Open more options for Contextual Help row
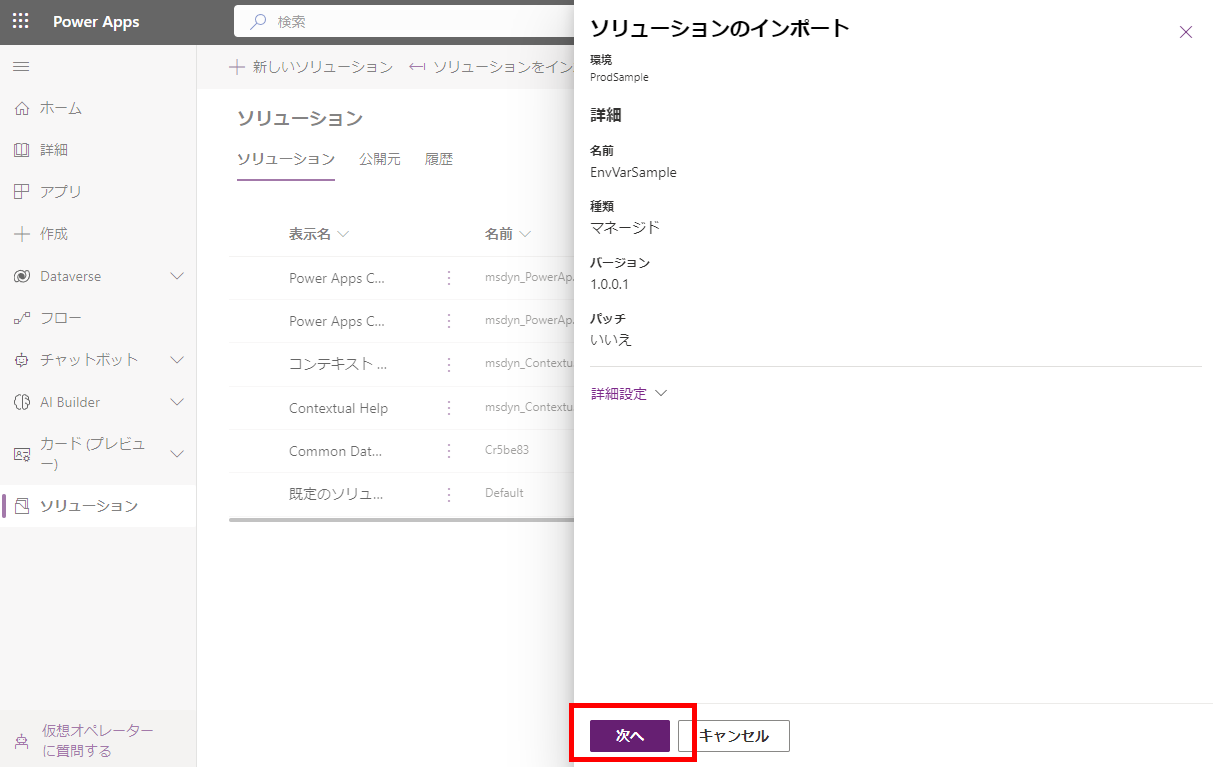 click(x=449, y=408)
